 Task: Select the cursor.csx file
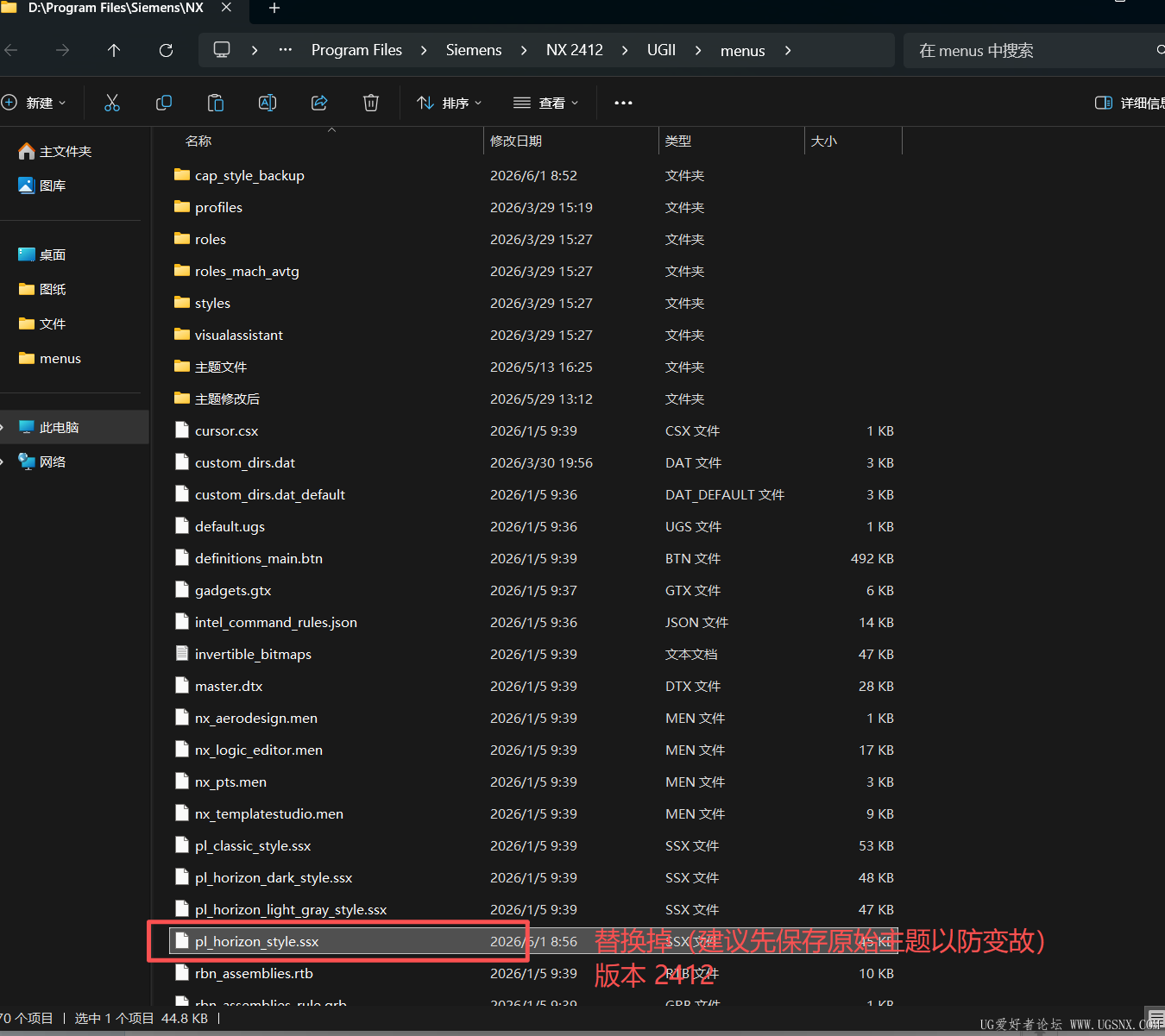point(533,430)
